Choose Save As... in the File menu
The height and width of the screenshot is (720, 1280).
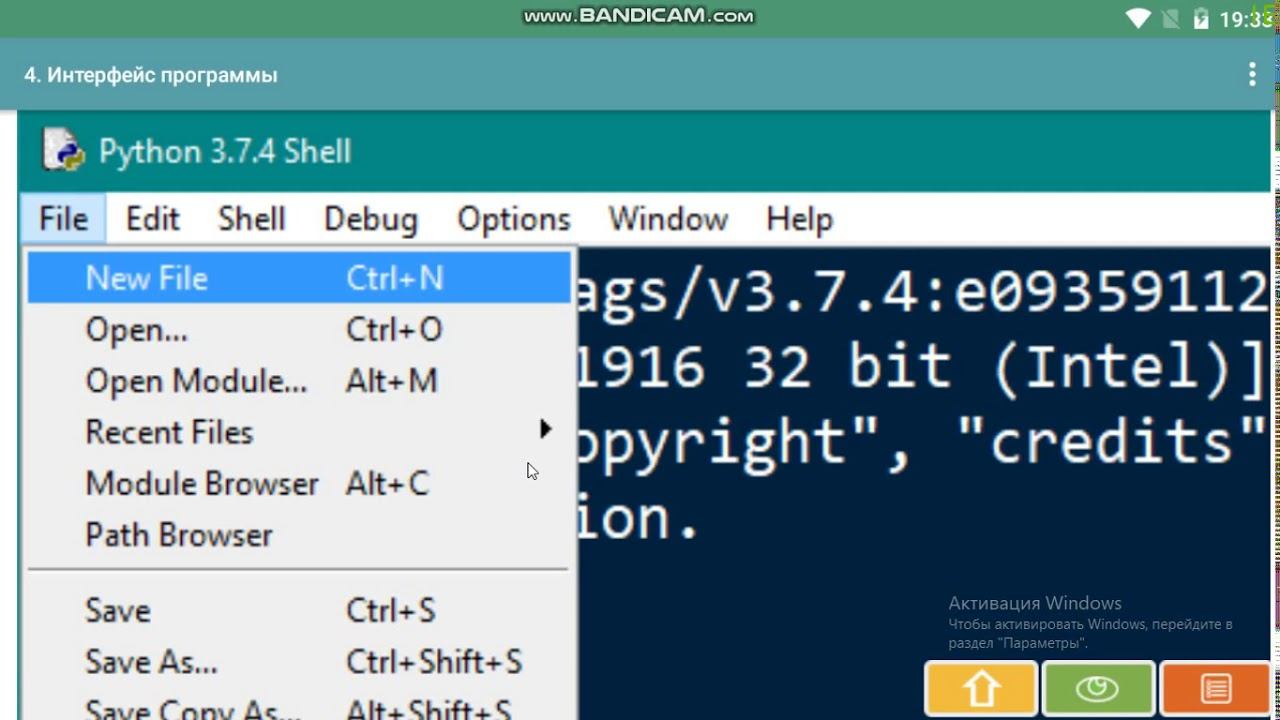[x=299, y=661]
